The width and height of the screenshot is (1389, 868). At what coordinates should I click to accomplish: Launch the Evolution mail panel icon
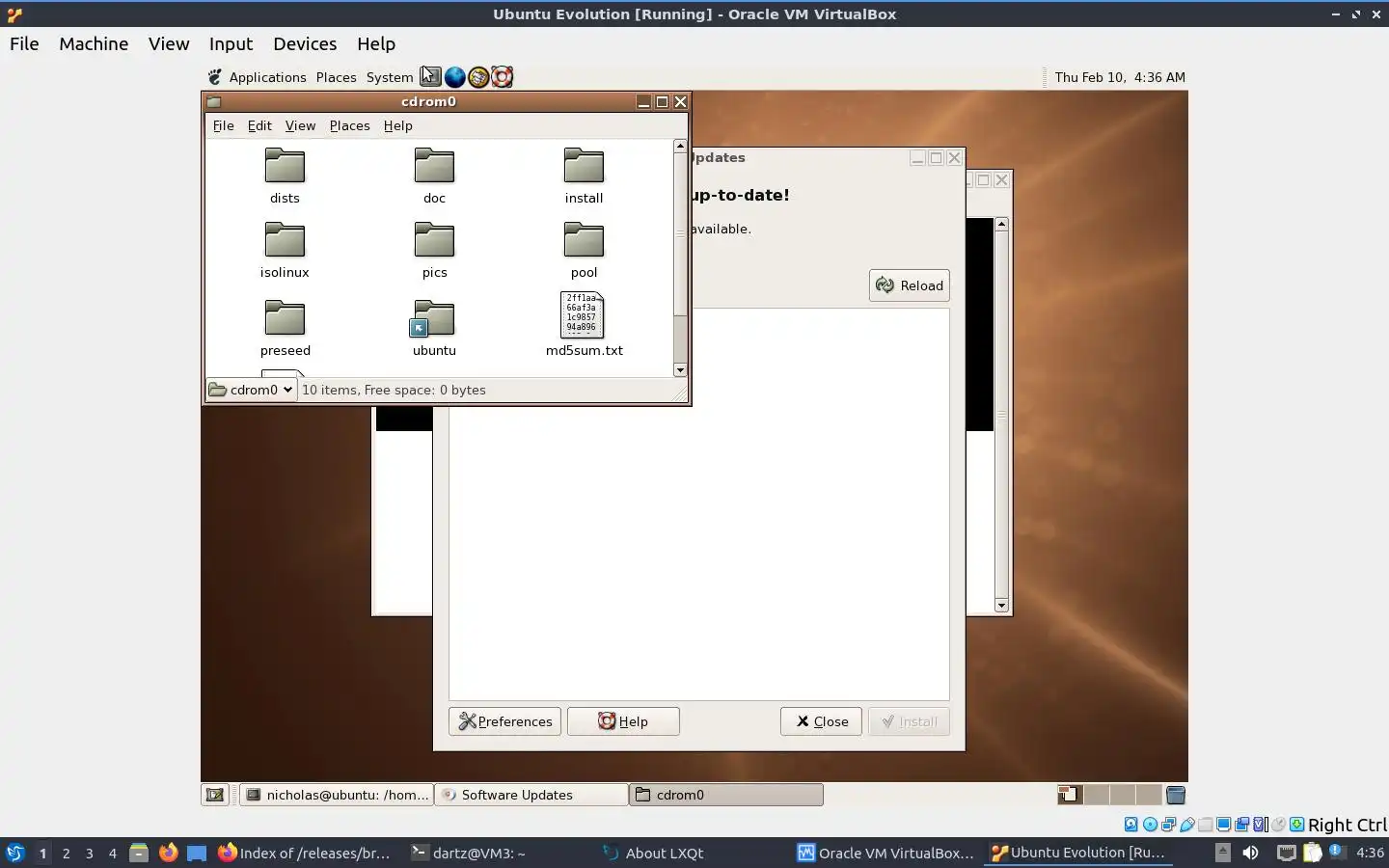[477, 76]
